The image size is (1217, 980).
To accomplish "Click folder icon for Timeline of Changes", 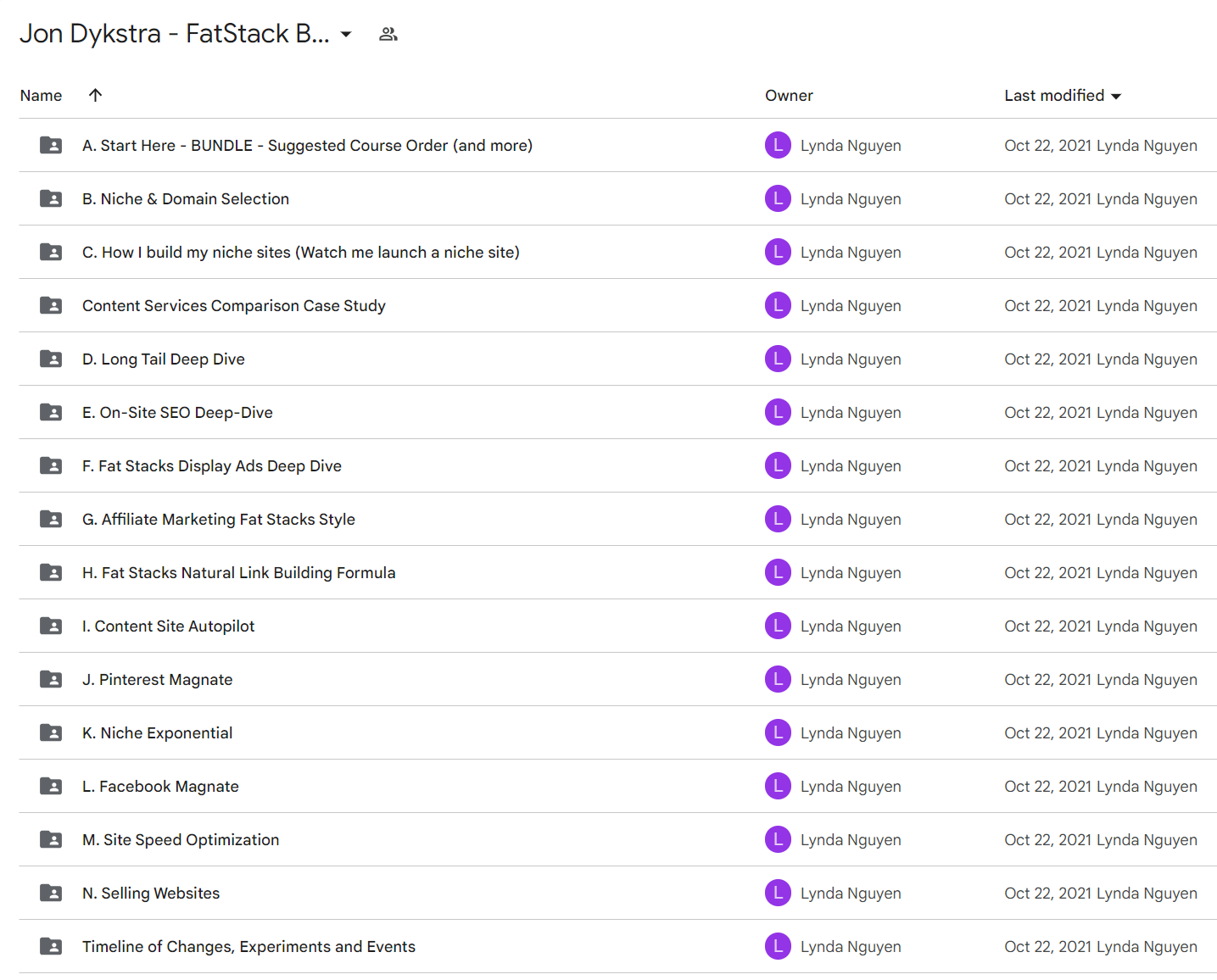I will (x=51, y=946).
